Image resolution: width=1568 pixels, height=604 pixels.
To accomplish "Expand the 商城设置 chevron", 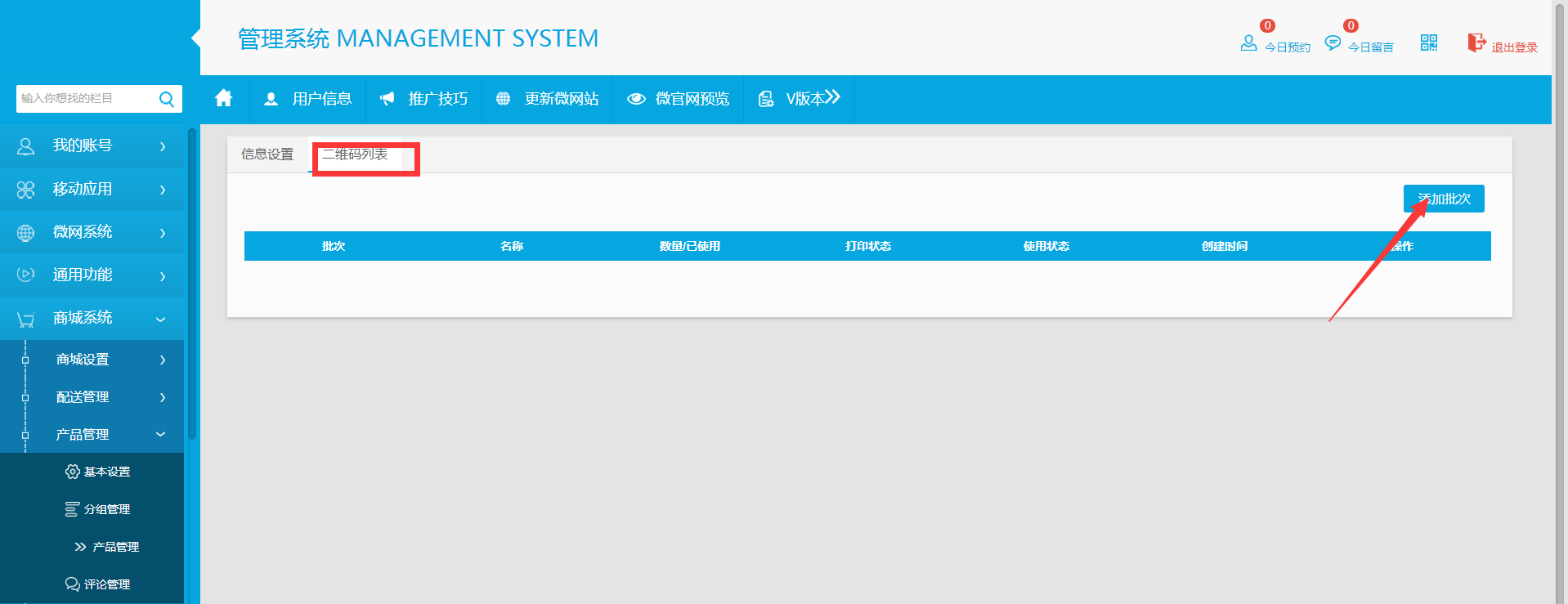I will point(163,360).
